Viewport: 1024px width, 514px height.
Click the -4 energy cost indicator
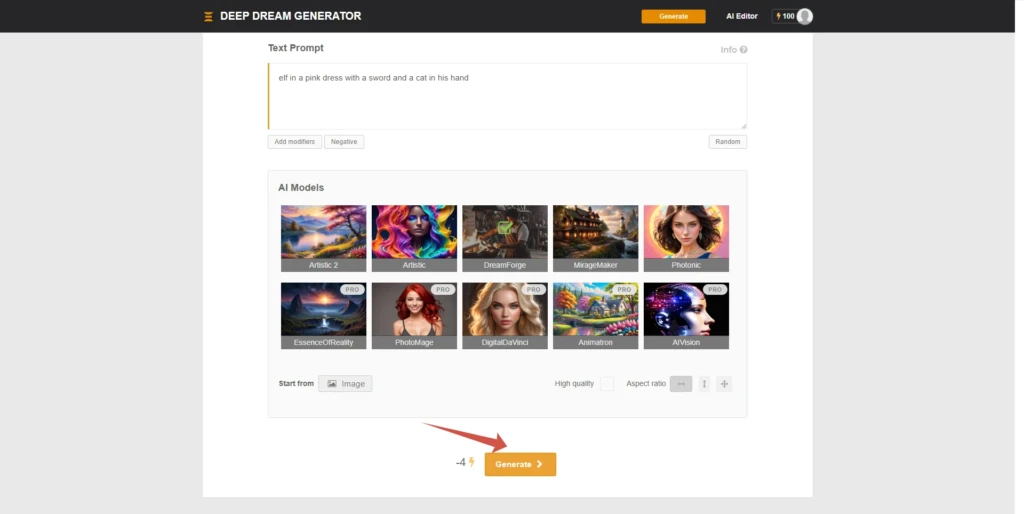(x=465, y=462)
